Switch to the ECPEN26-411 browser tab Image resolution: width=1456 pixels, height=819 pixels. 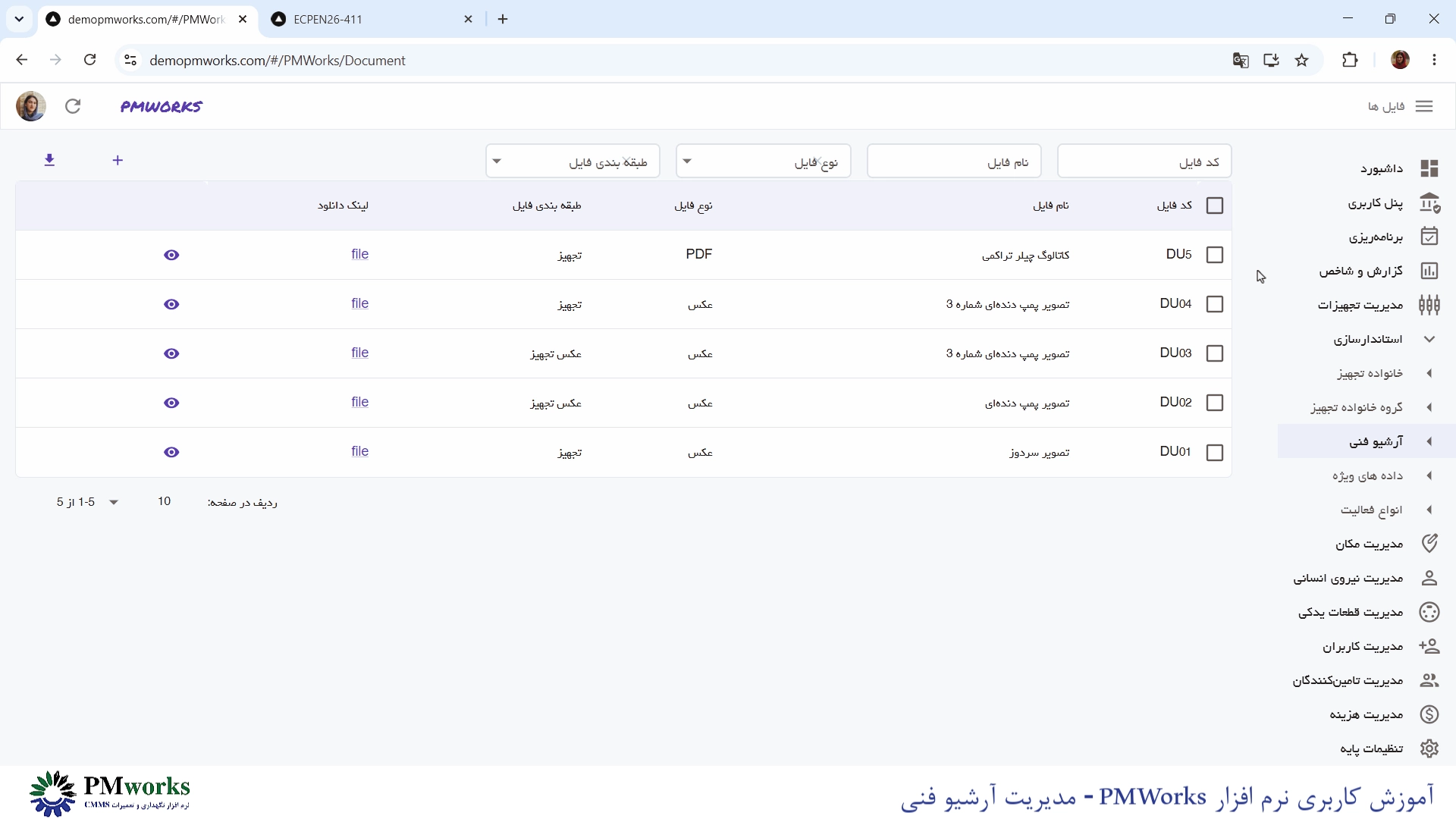click(372, 20)
